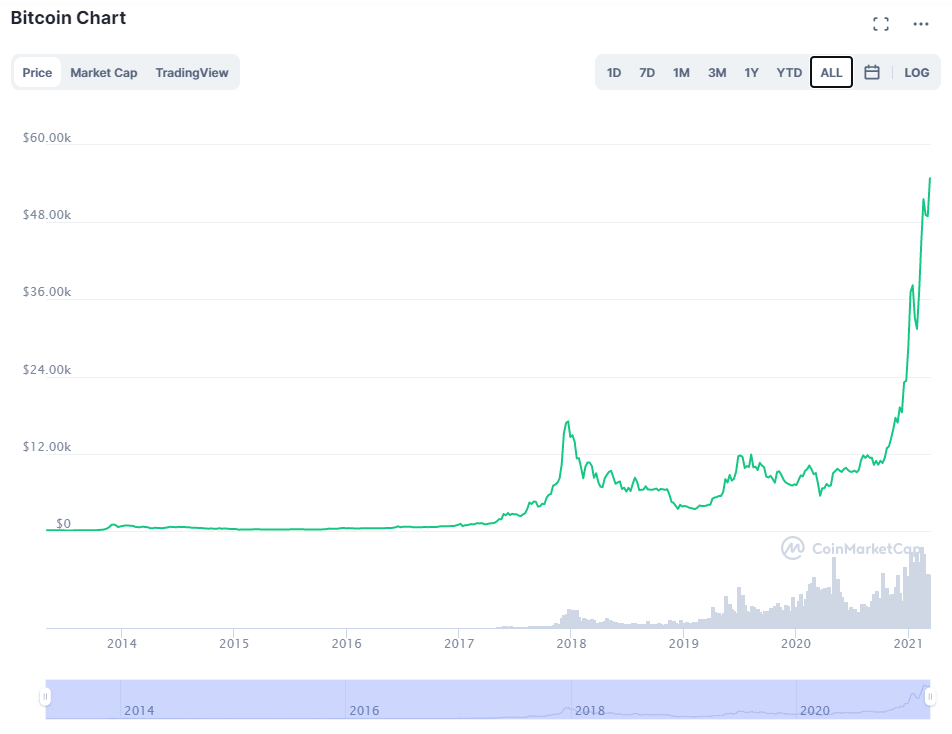This screenshot has width=952, height=734.
Task: Switch to the TradingView tab
Action: click(192, 72)
